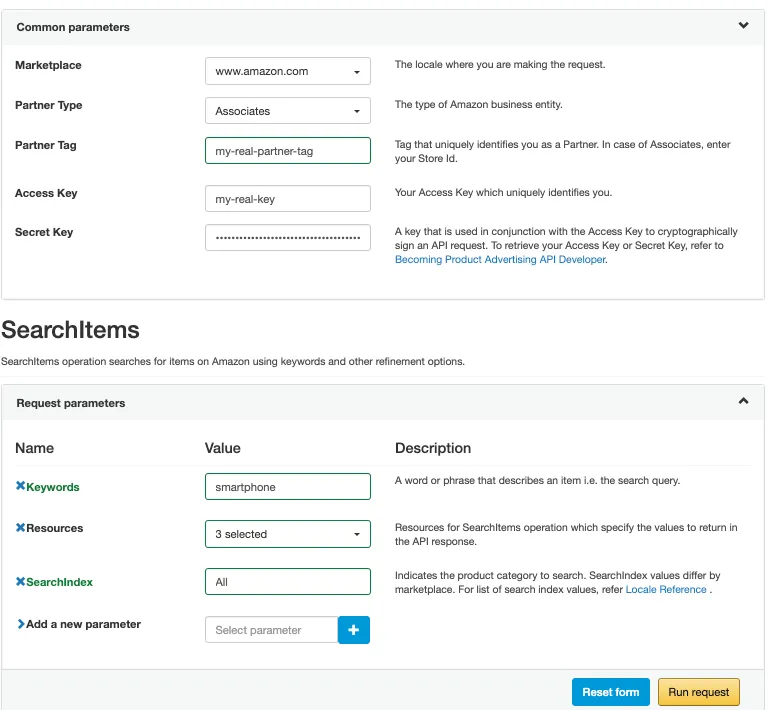
Task: Remove the SearchIndex parameter using its X icon
Action: point(21,581)
